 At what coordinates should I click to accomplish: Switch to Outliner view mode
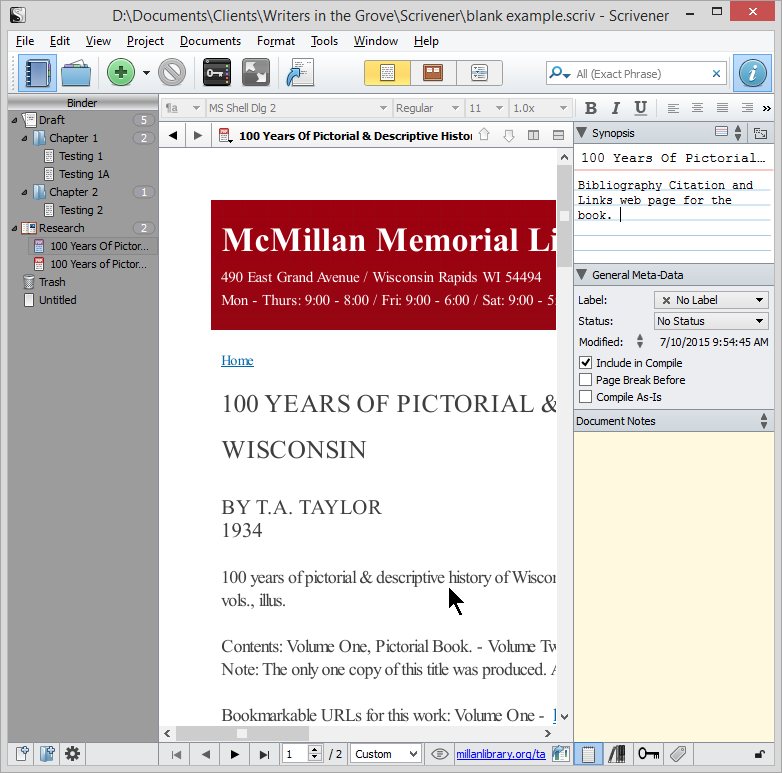click(x=479, y=73)
